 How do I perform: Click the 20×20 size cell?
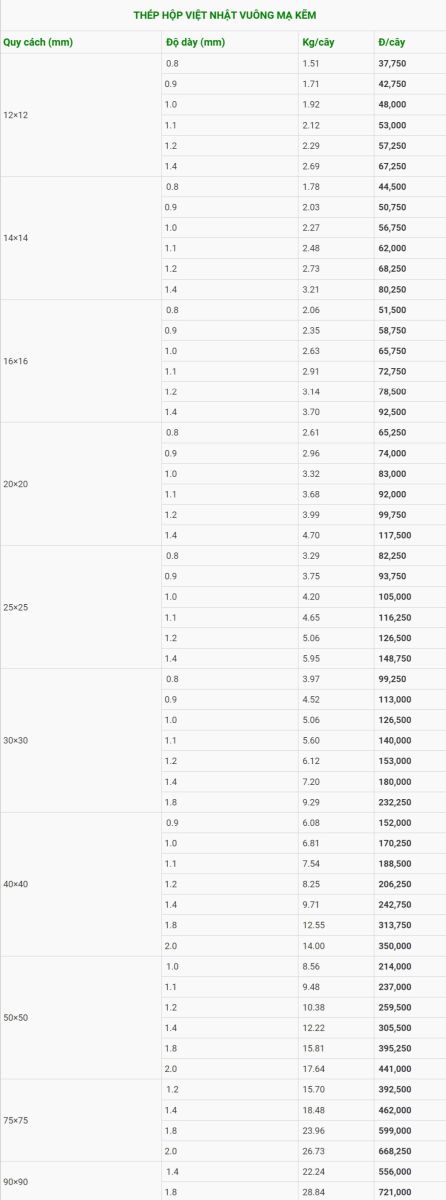coord(80,484)
